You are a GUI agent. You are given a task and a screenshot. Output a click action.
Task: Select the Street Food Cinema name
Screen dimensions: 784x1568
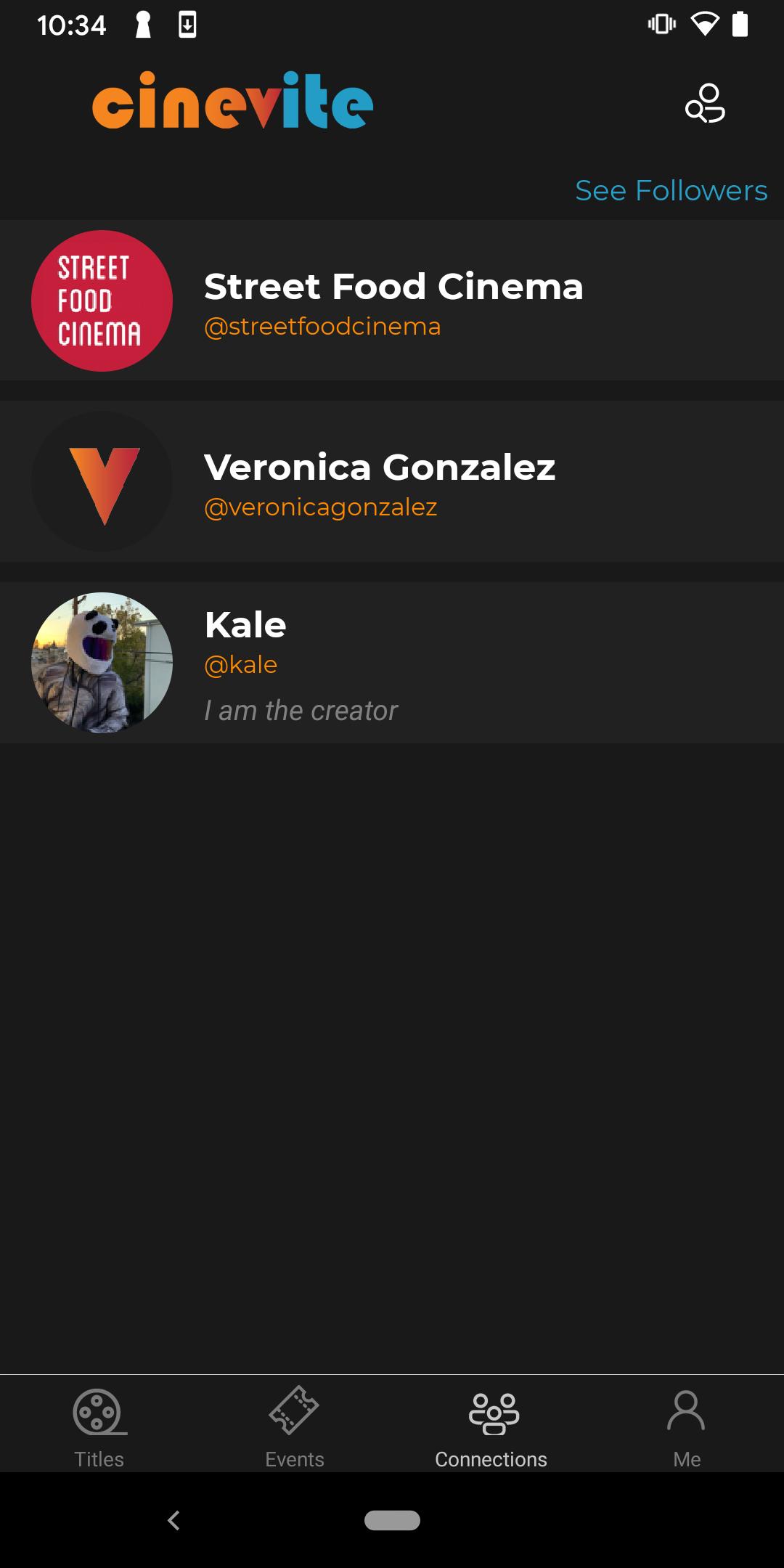393,286
